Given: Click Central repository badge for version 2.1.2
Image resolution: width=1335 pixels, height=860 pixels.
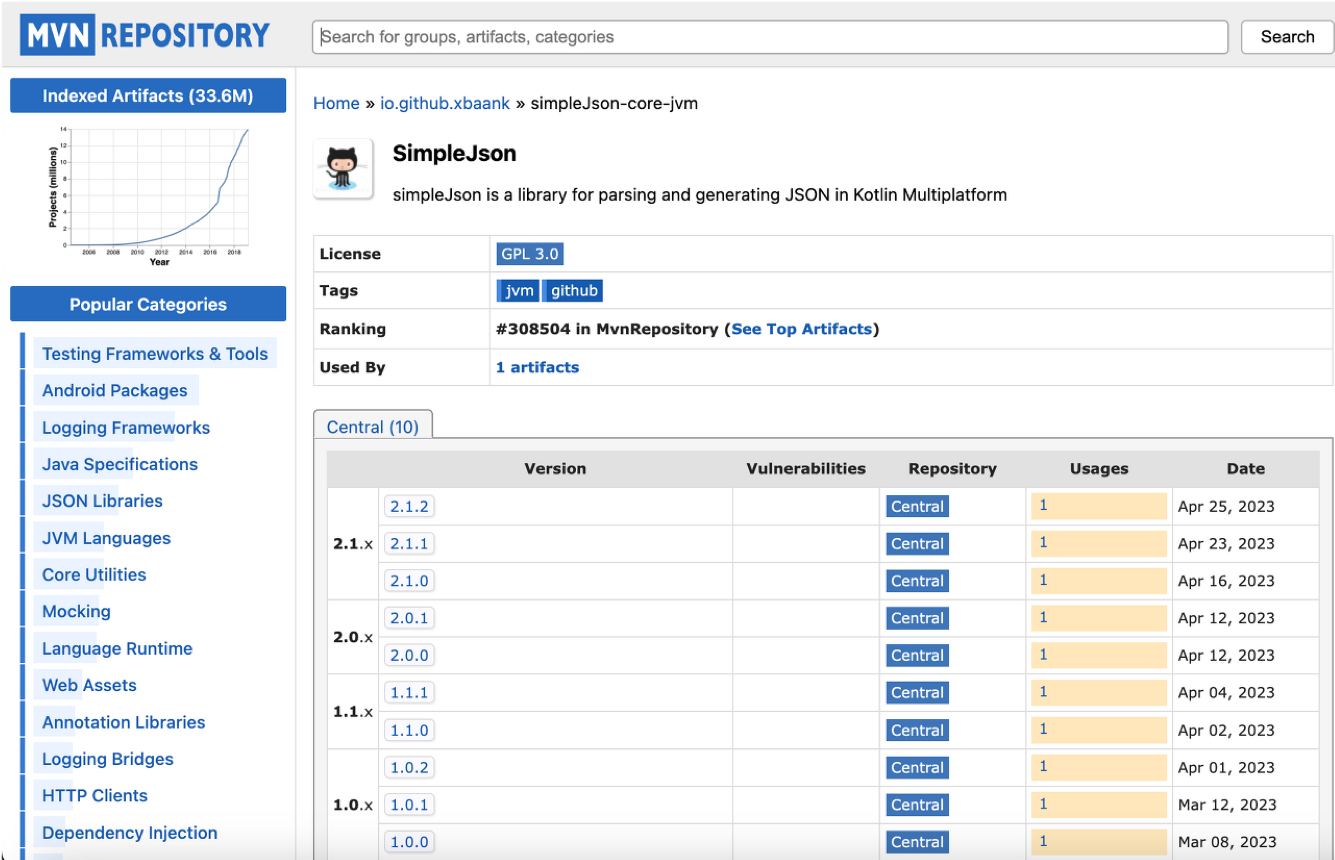Looking at the screenshot, I should point(917,506).
